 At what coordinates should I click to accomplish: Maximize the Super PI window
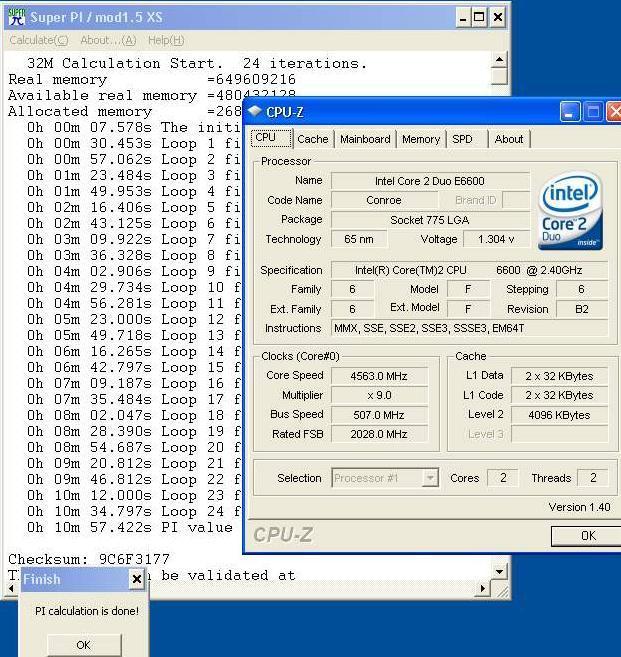click(x=479, y=18)
